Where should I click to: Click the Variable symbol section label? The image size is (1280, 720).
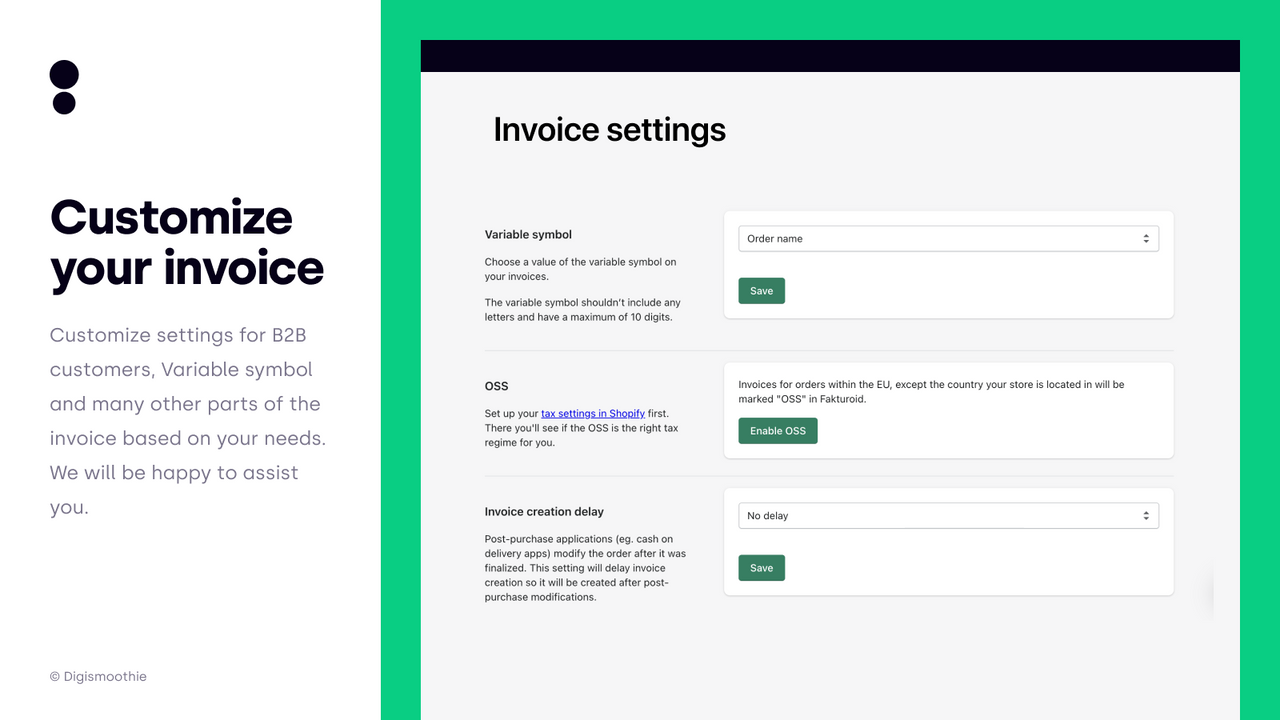528,235
